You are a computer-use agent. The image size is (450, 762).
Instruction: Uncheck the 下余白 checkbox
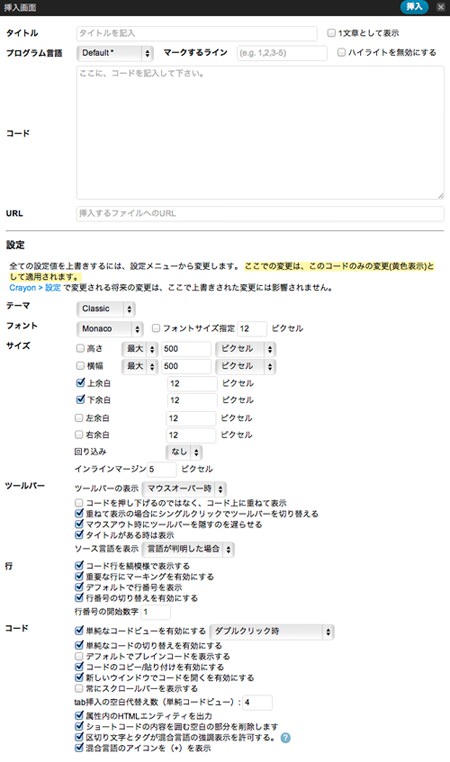[x=81, y=400]
